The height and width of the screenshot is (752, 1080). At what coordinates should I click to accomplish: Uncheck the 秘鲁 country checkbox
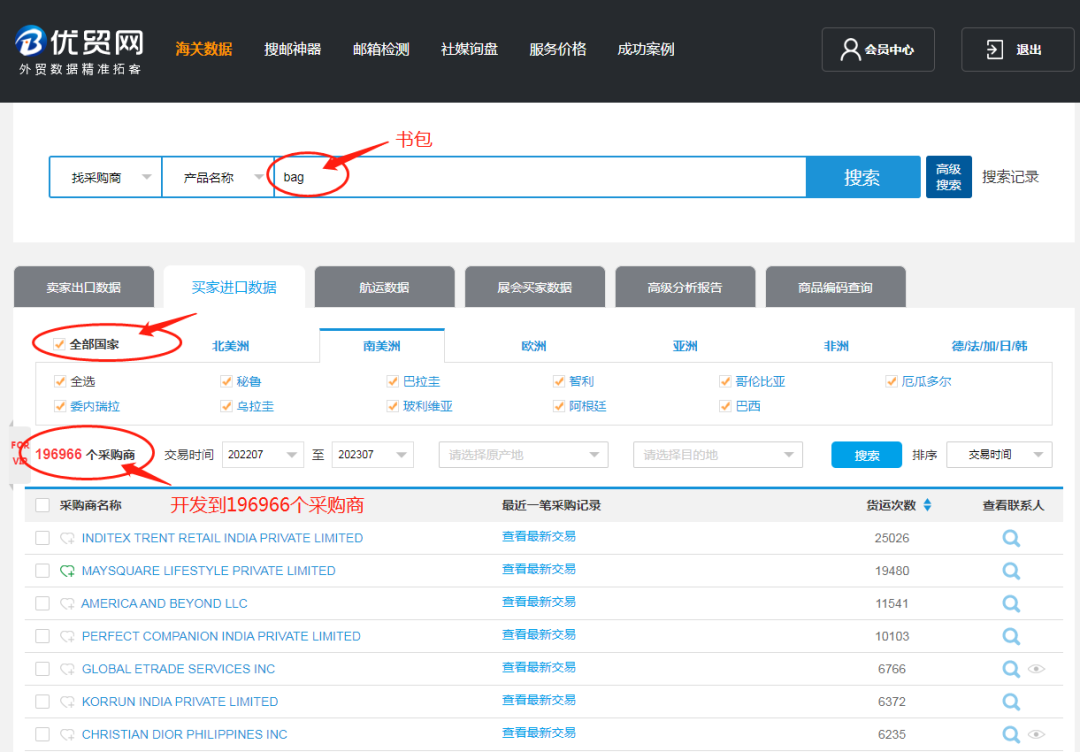click(227, 381)
